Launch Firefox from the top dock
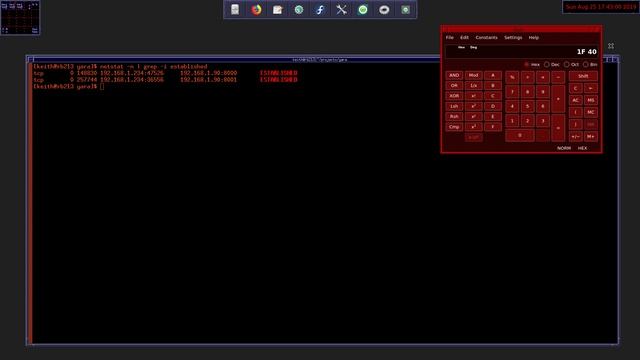 [x=256, y=10]
